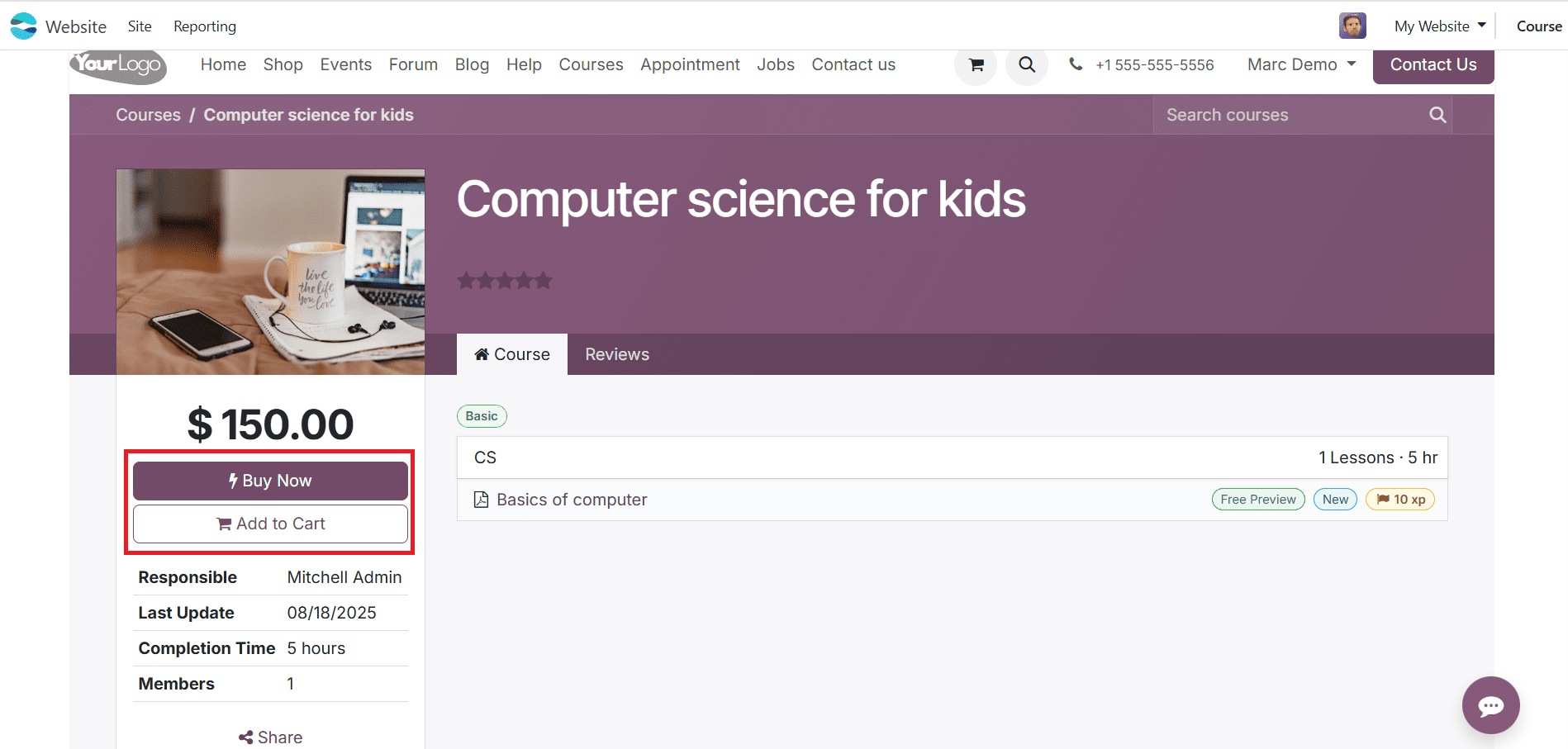Submit course search with magnifier icon
The image size is (1568, 749).
click(1437, 115)
